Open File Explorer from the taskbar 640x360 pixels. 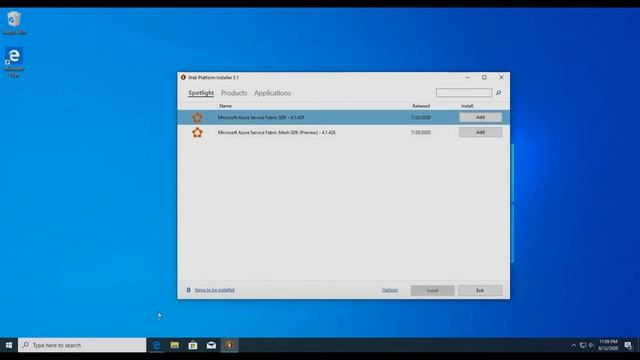175,345
